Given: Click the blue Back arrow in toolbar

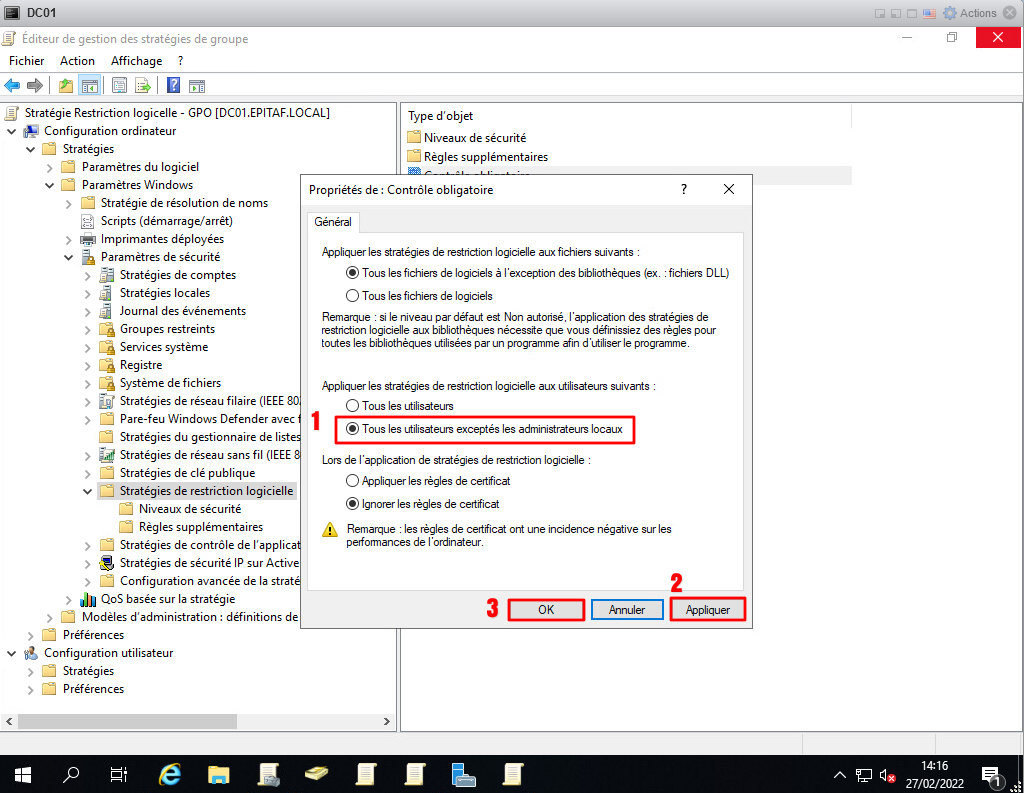Looking at the screenshot, I should (13, 85).
